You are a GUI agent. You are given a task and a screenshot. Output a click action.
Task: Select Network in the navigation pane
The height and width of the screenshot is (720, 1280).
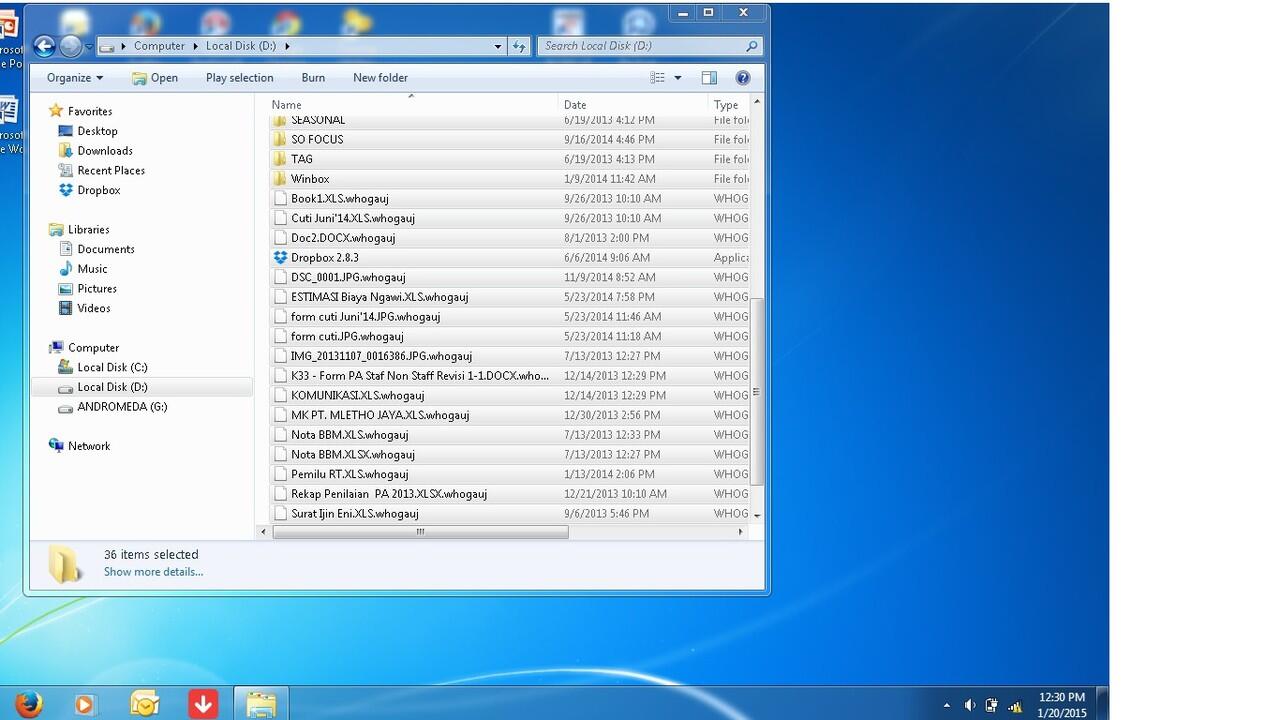(89, 446)
